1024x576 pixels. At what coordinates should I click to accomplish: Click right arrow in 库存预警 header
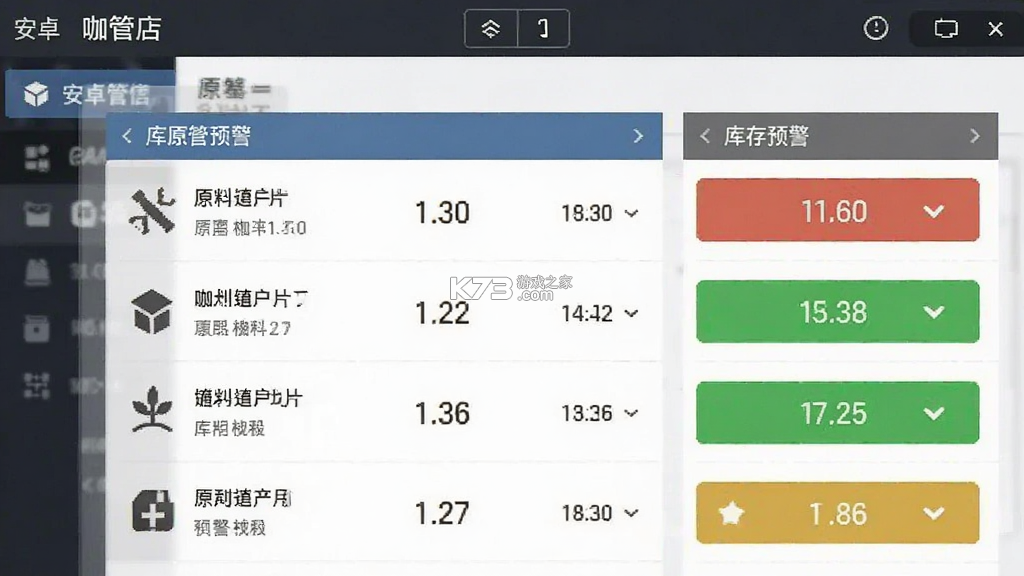974,136
